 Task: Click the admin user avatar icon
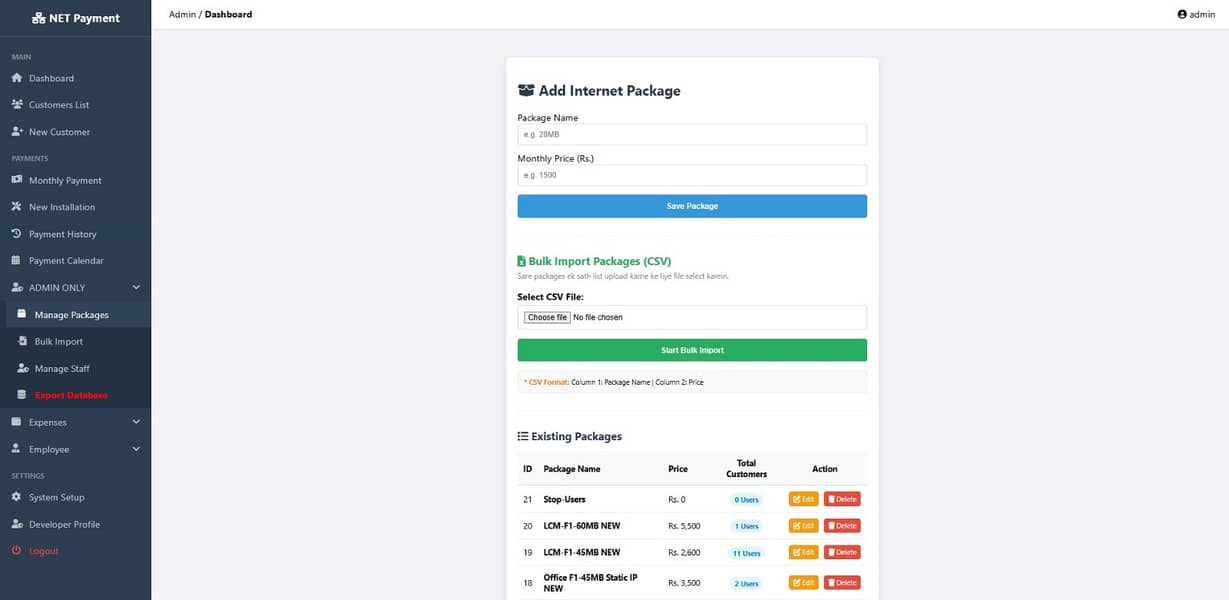click(1182, 14)
